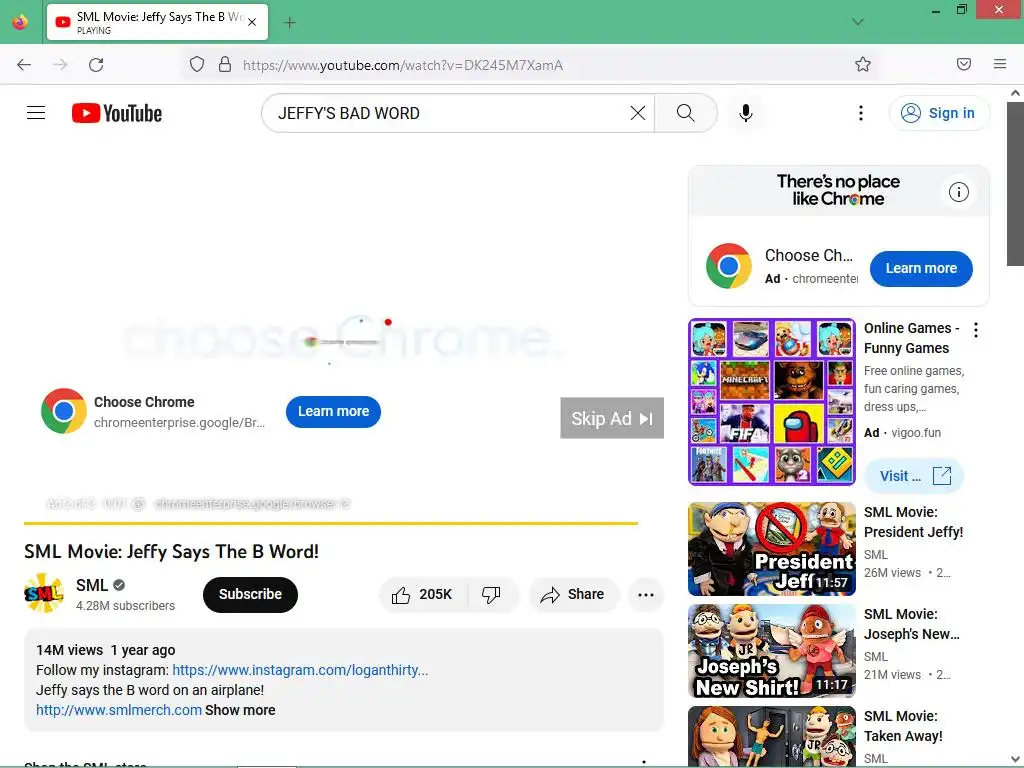Click the scroll-down arrow of the scrollbar

(x=1015, y=760)
